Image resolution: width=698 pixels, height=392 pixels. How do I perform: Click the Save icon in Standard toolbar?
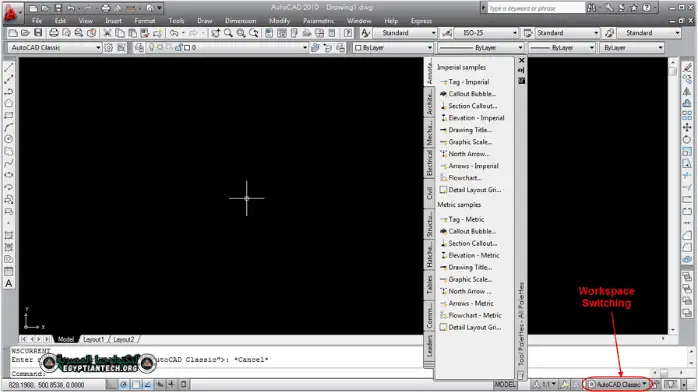(38, 33)
